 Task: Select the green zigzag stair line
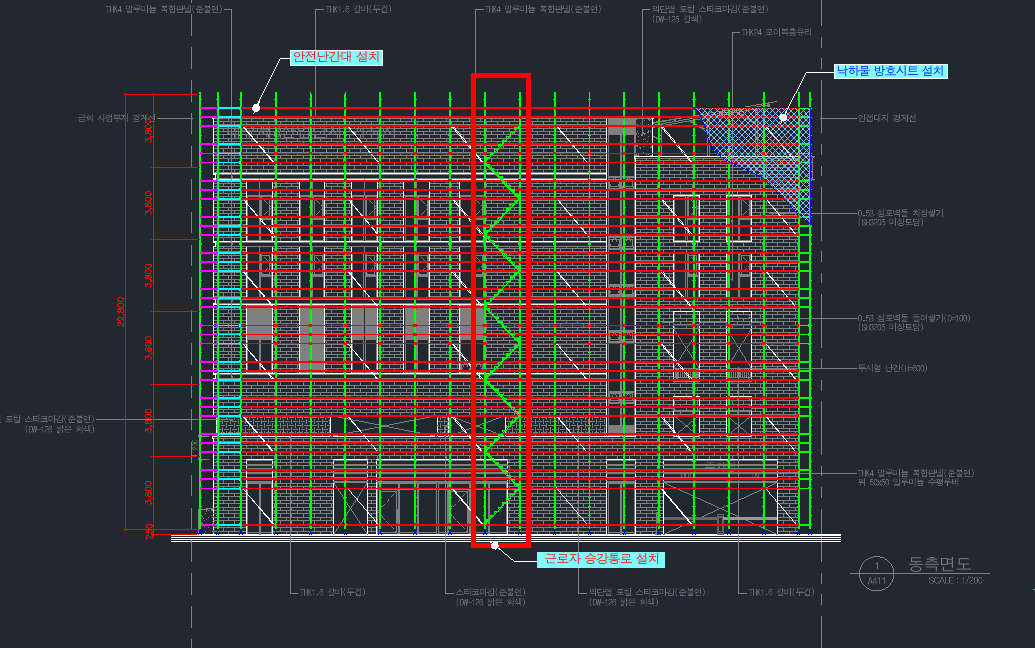click(502, 323)
